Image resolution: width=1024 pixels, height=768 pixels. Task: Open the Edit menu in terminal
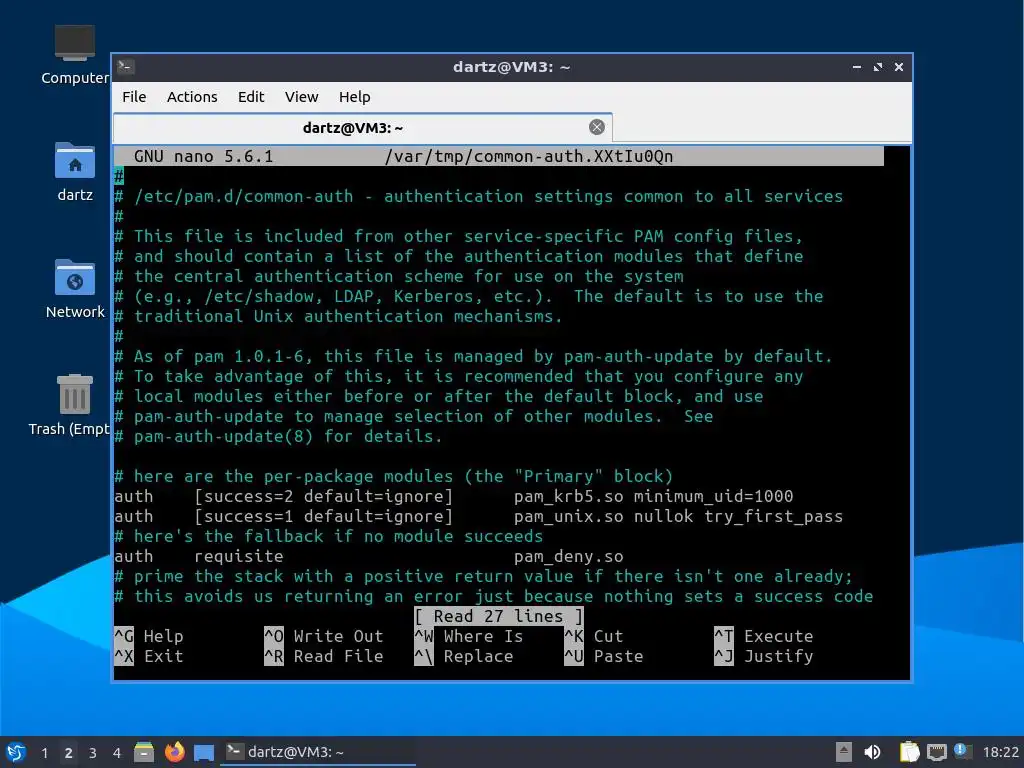251,97
